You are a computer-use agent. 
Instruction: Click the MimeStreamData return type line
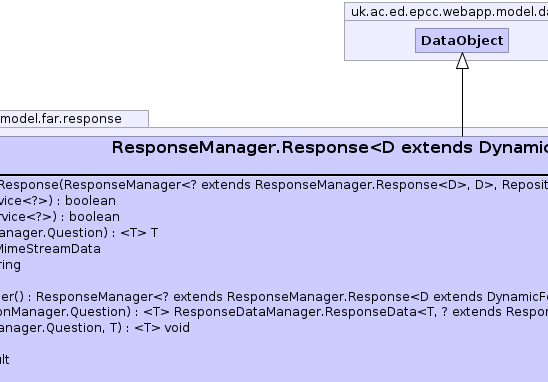(x=50, y=249)
